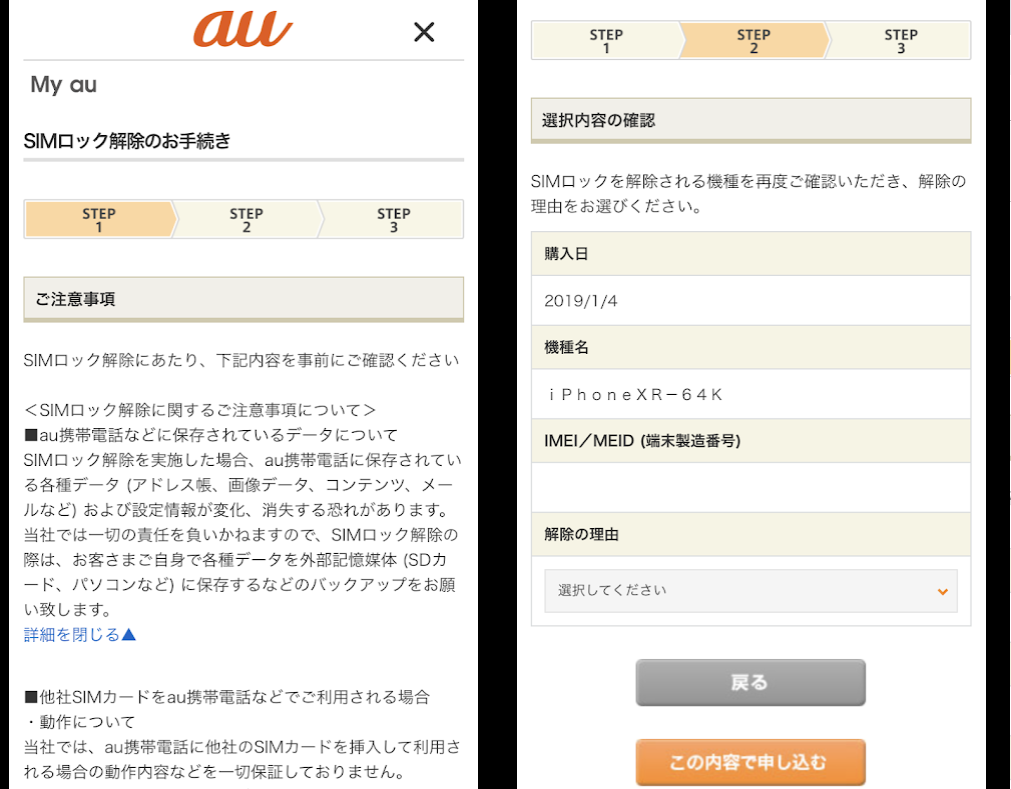The width and height of the screenshot is (1011, 789).
Task: Select highlighted STEP 2 in right panel
Action: coord(753,41)
